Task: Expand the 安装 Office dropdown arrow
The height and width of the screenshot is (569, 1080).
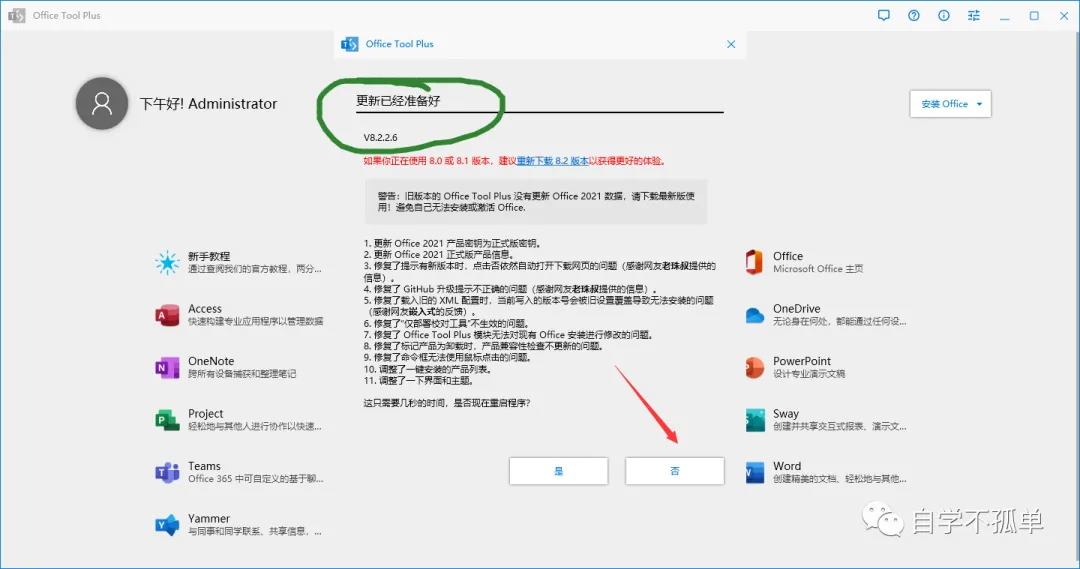Action: [979, 104]
